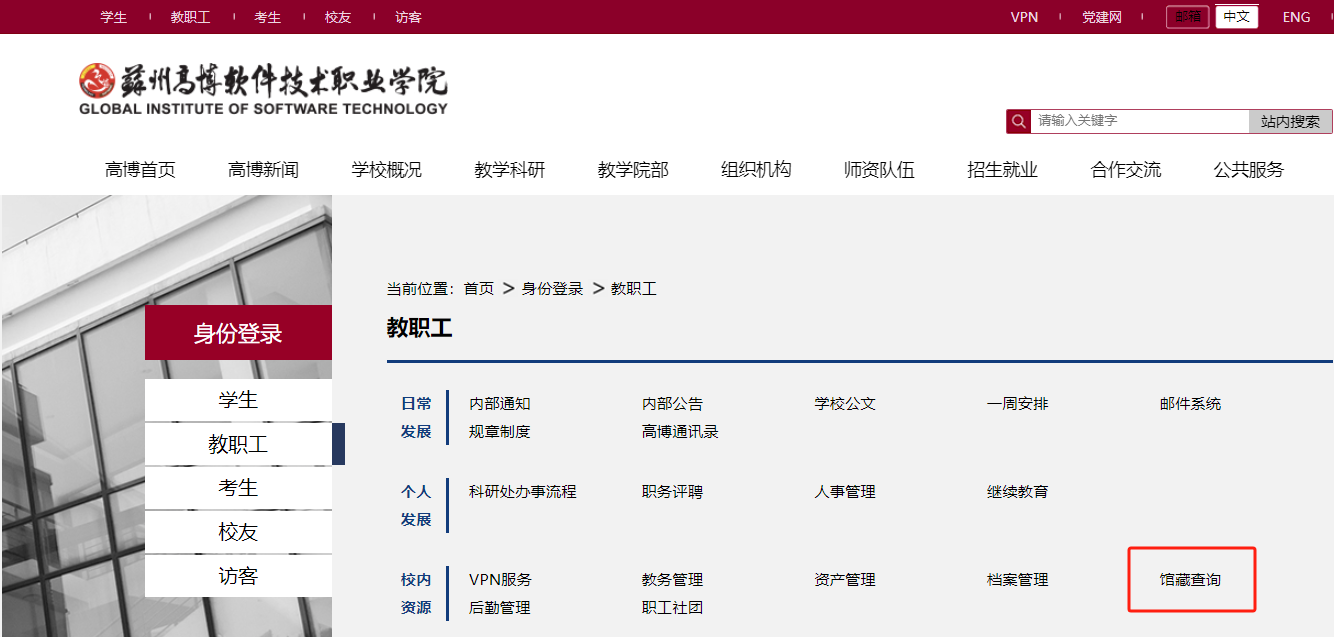Image resolution: width=1334 pixels, height=637 pixels.
Task: Click 首页 in the breadcrumb
Action: [x=479, y=289]
